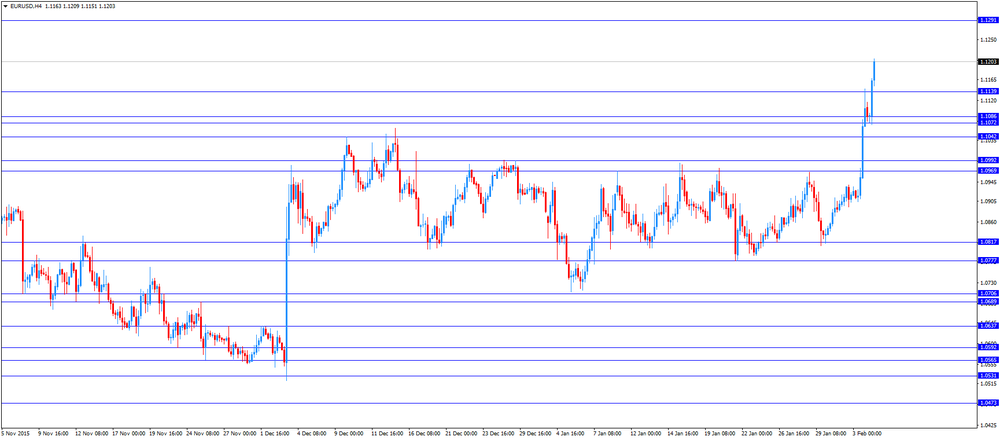This screenshot has height=440, width=1000.
Task: Select the 1.0592 price level label
Action: pyautogui.click(x=988, y=347)
